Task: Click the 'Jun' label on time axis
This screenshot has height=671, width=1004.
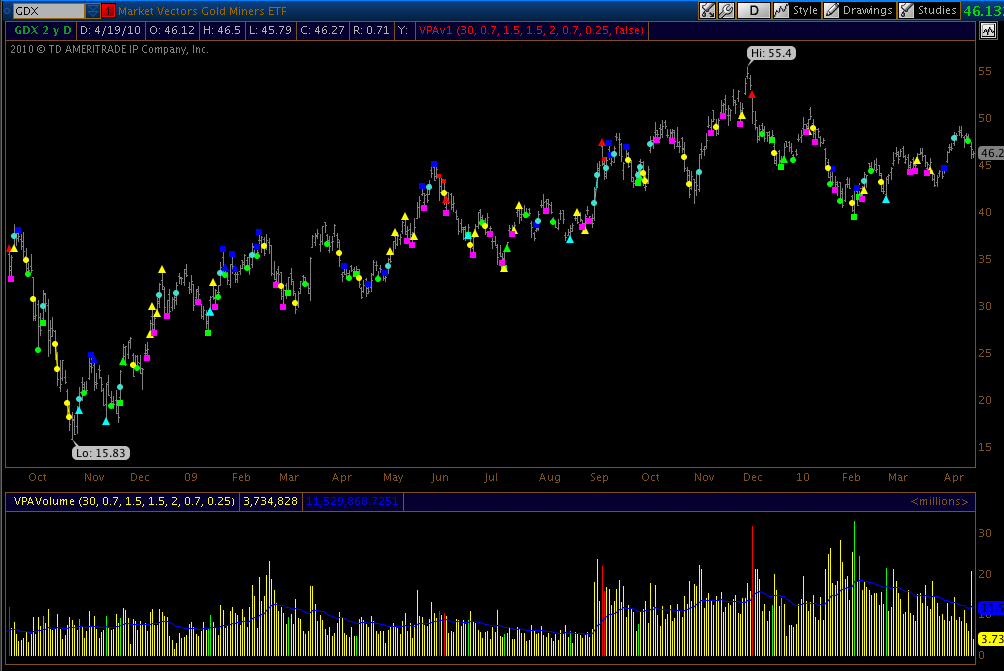Action: coord(440,477)
